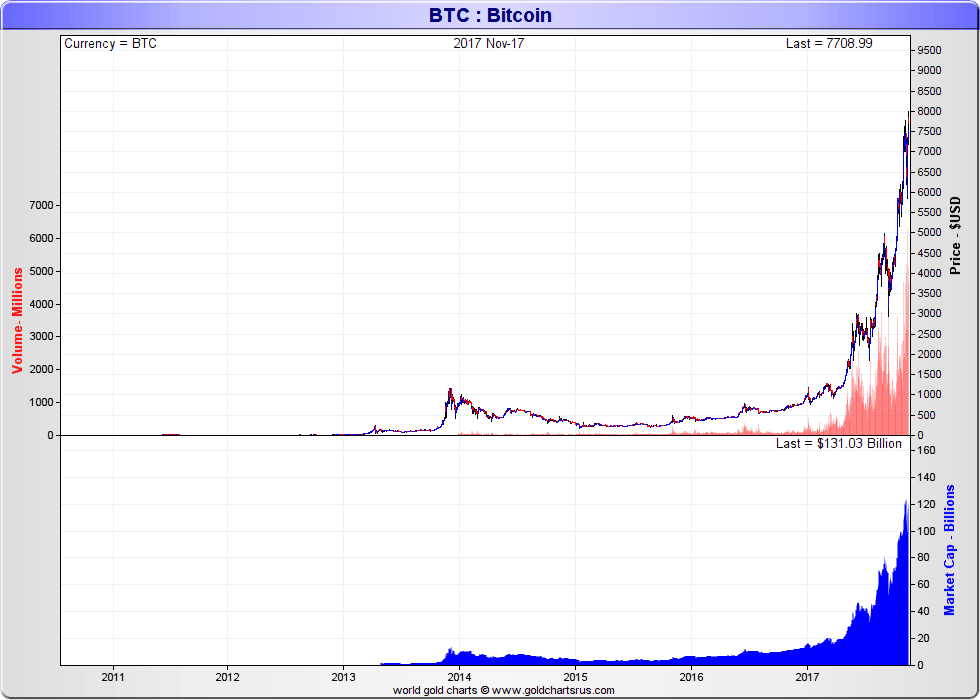
Task: Select the "Last = 7708.99" price readout
Action: click(829, 44)
